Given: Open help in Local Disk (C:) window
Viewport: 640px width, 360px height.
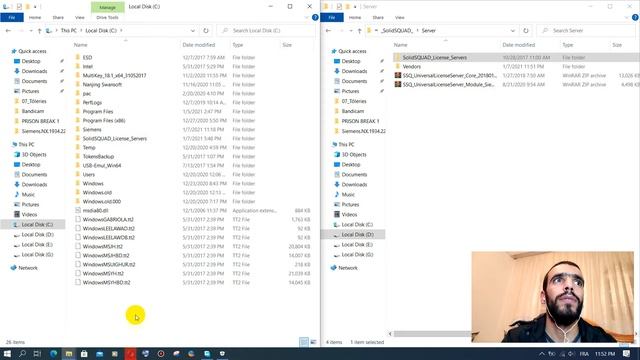Looking at the screenshot, I should (x=315, y=18).
